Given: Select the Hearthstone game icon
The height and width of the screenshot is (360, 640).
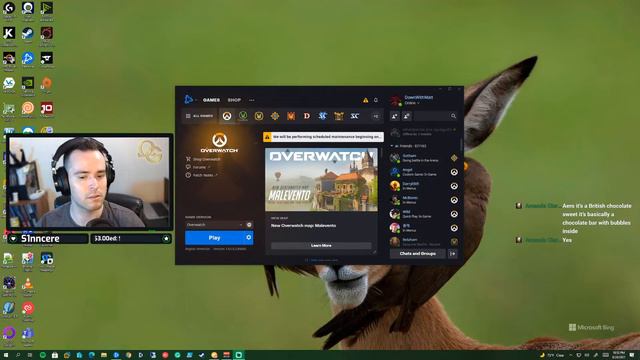Looking at the screenshot, I should click(x=275, y=116).
